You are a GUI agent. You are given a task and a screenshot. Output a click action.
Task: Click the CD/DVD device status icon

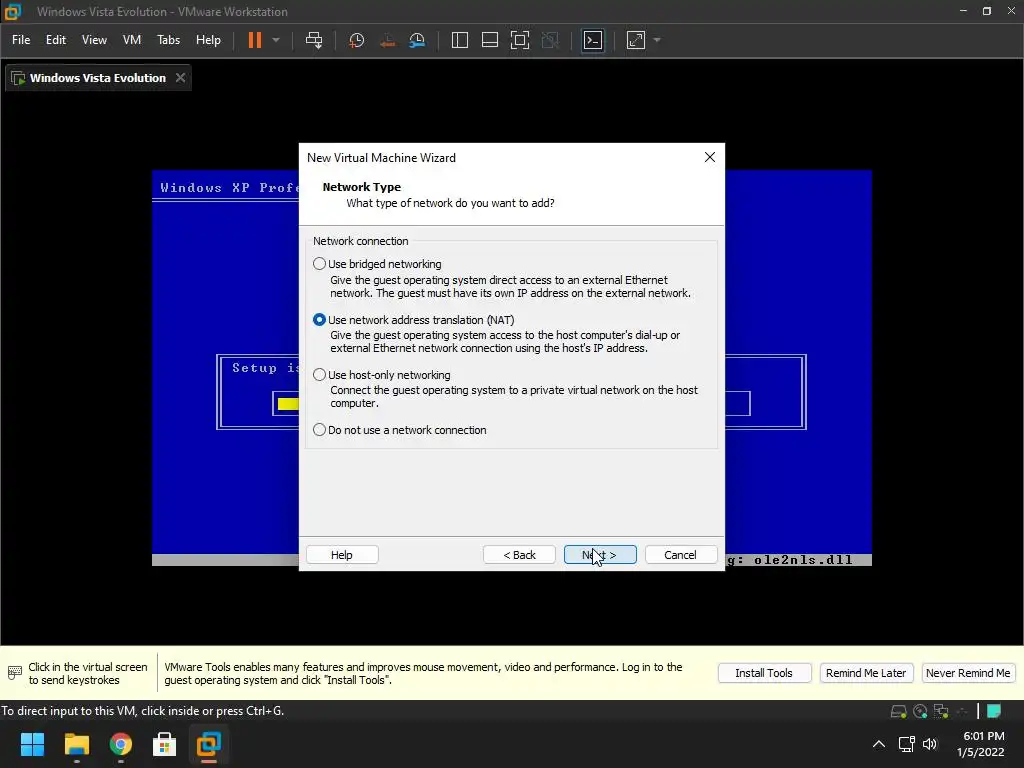920,711
